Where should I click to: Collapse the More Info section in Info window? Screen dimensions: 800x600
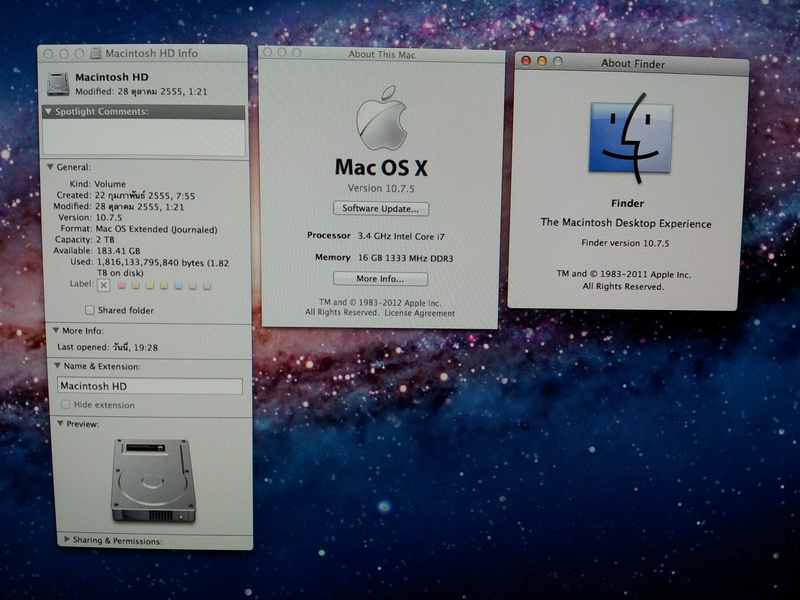56,330
